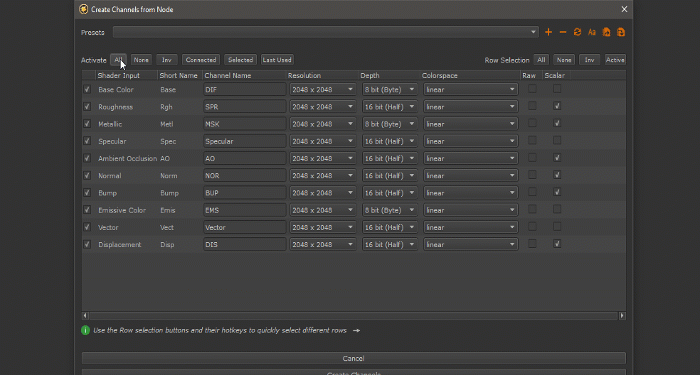Click the Ambient Occlusion shader input label
The image size is (700, 375).
coord(128,158)
